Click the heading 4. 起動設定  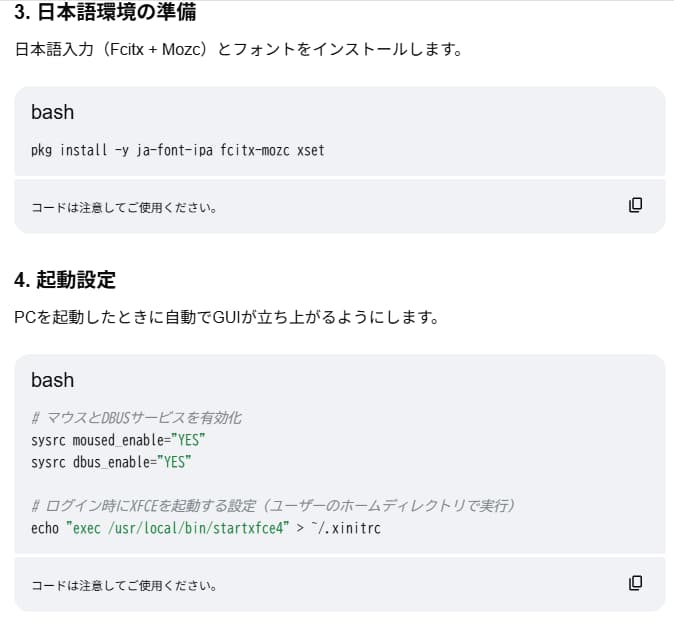65,279
